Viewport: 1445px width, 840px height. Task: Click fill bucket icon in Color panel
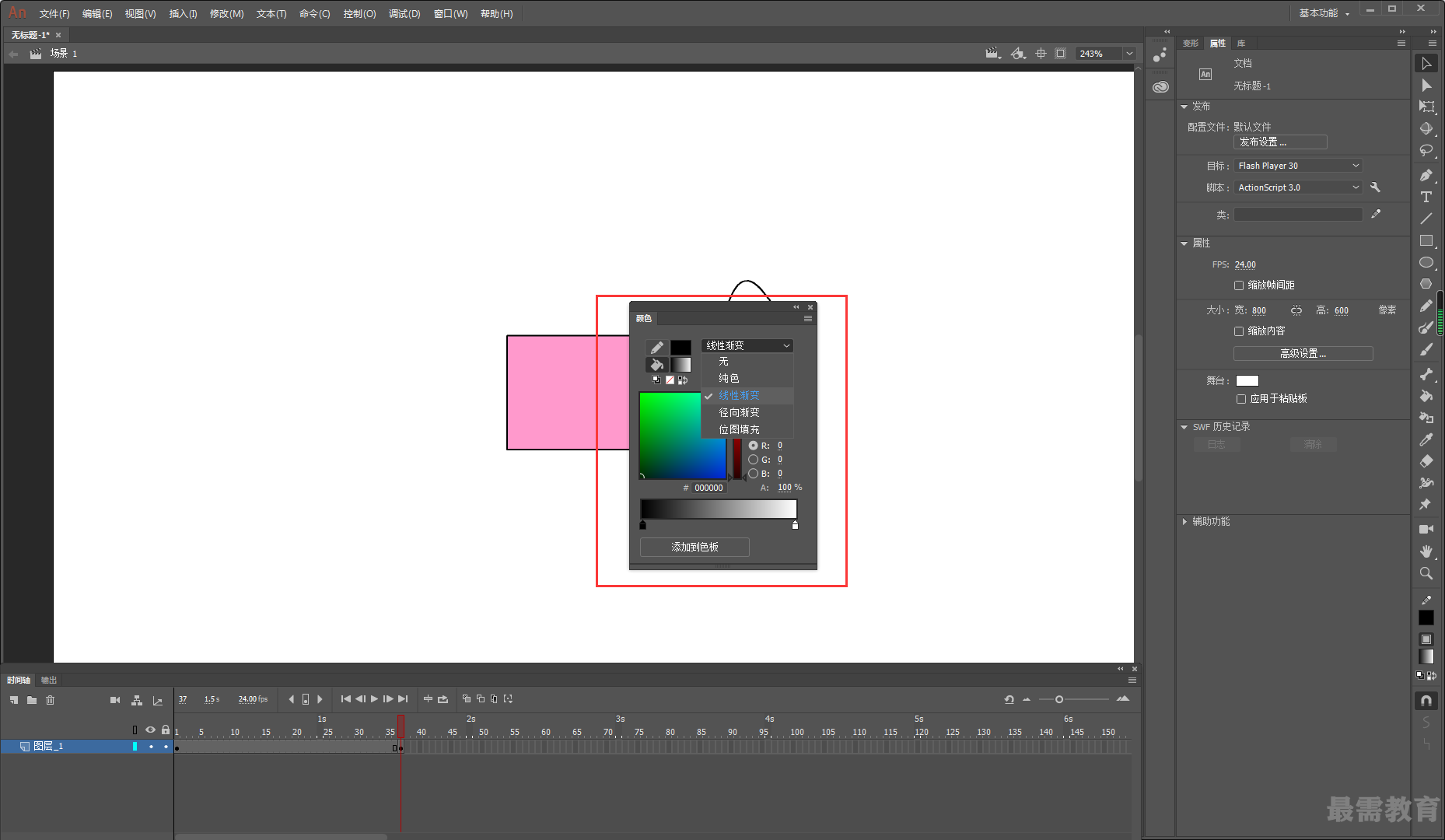(657, 364)
